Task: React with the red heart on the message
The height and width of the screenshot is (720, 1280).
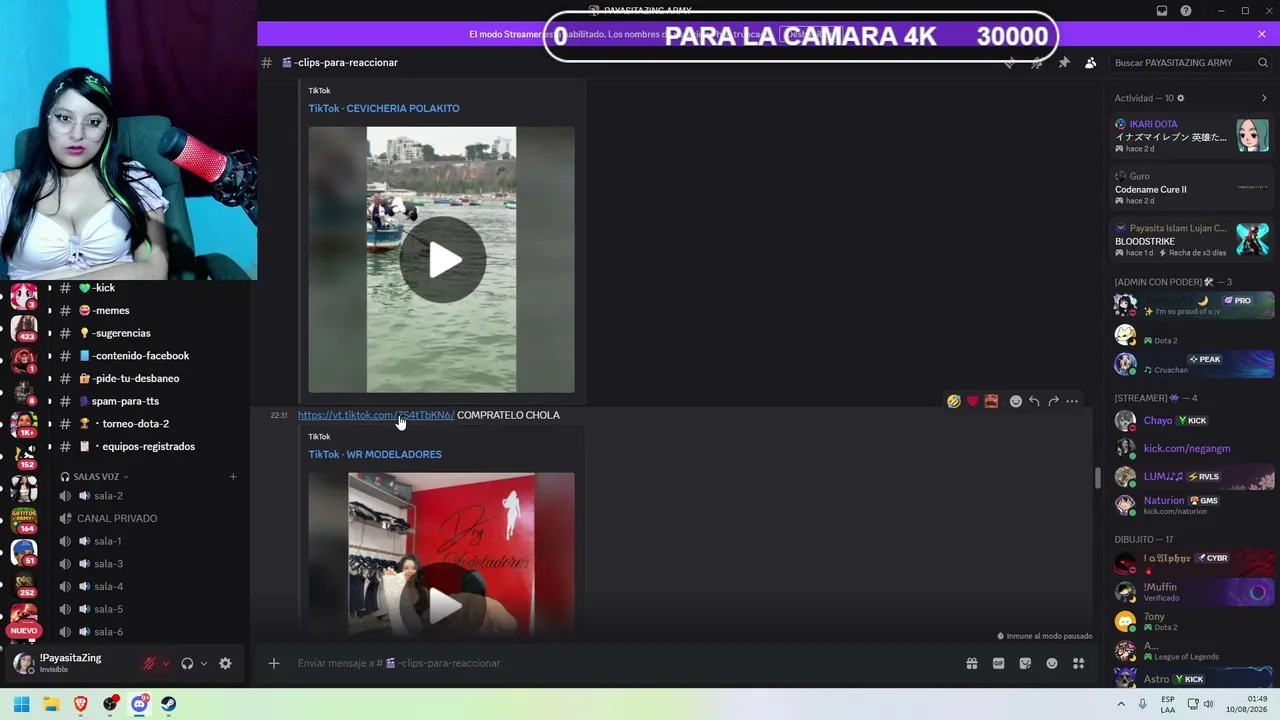Action: pyautogui.click(x=972, y=401)
